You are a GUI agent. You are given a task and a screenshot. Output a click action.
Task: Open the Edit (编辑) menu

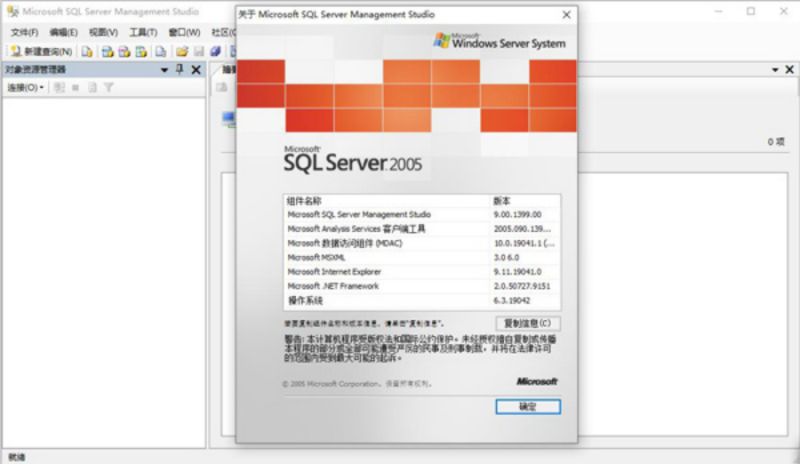pos(63,32)
